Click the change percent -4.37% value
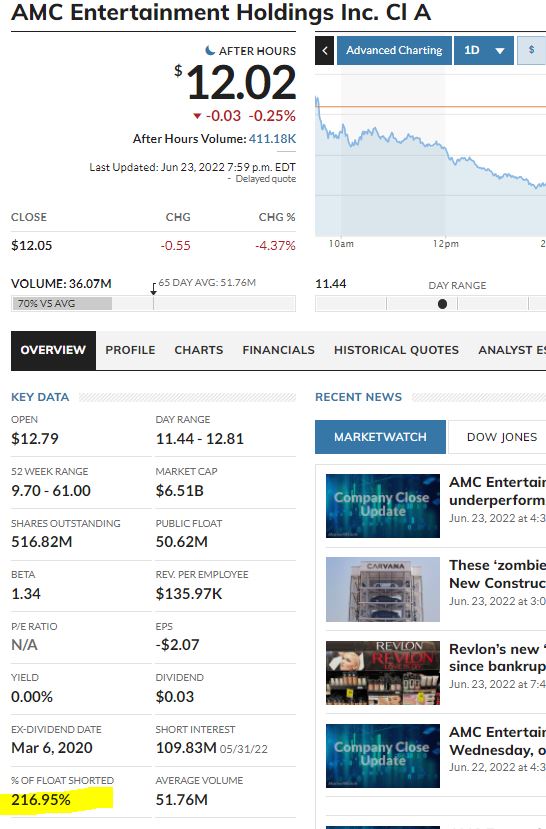The height and width of the screenshot is (829, 546). point(275,245)
